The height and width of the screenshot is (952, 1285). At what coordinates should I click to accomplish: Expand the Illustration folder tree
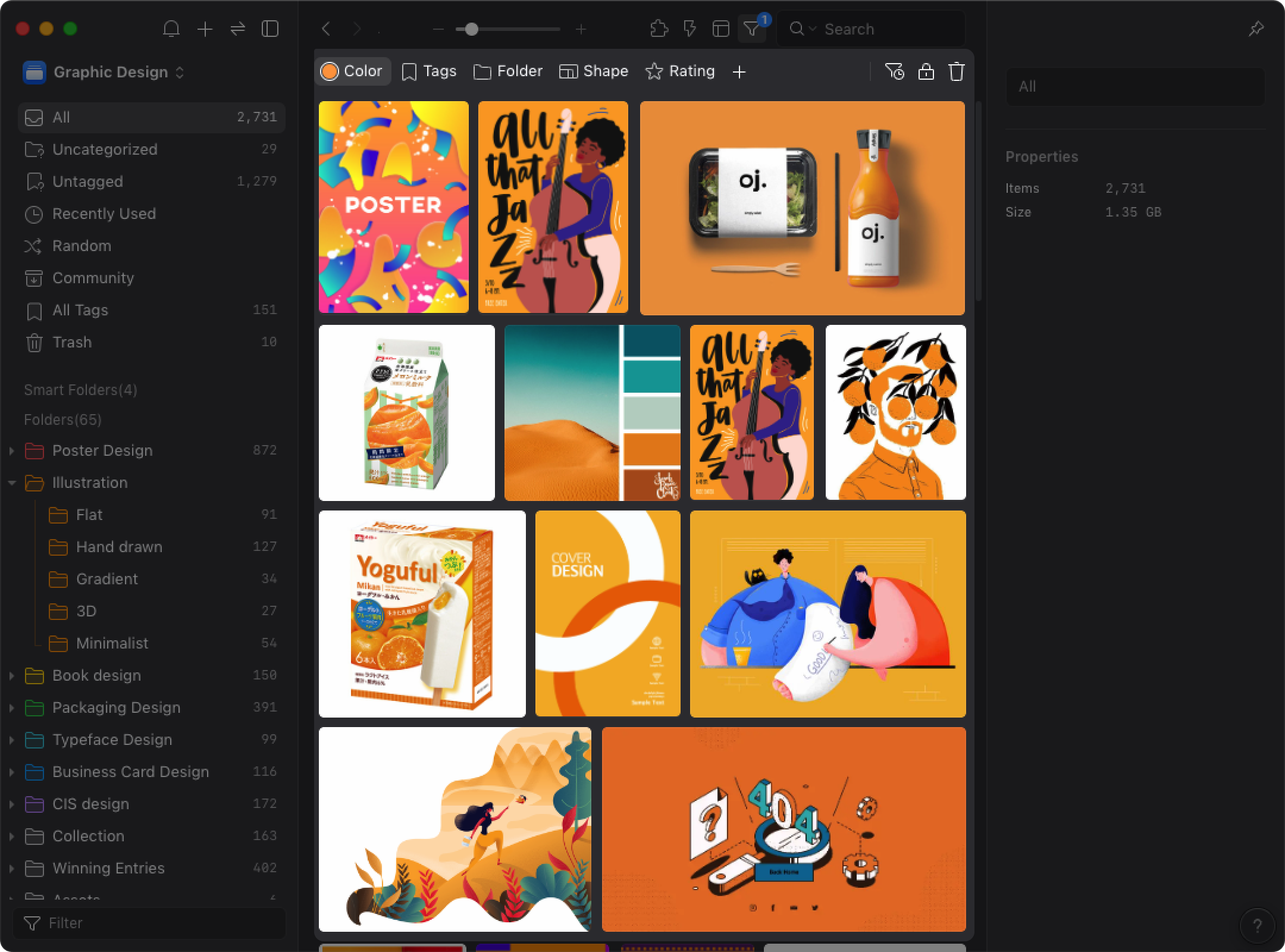click(x=10, y=483)
